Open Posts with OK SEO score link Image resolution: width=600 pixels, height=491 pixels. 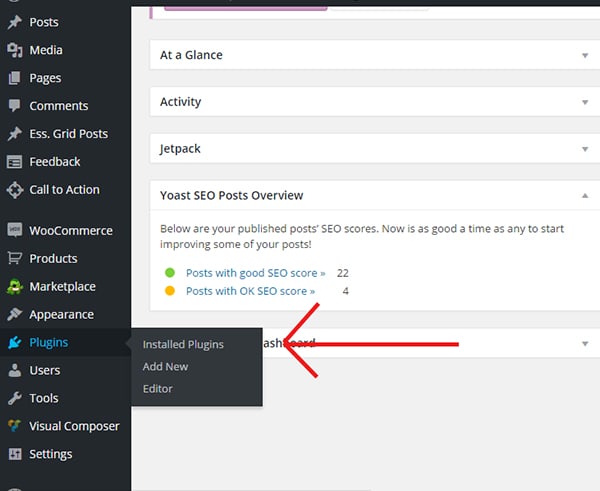point(251,291)
